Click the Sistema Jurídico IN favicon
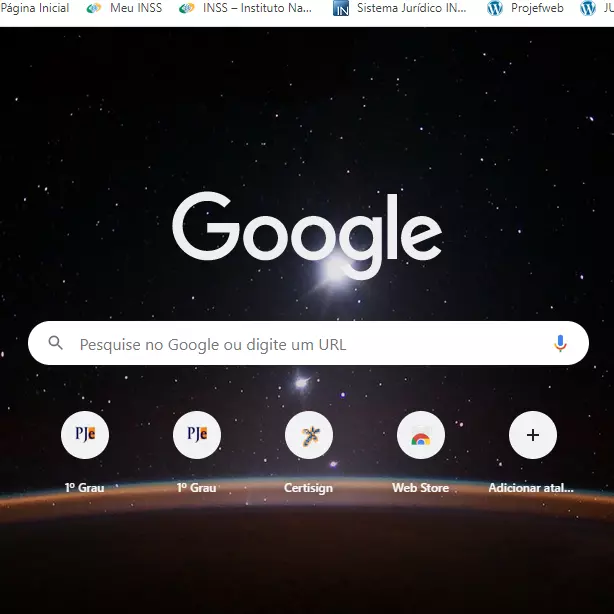This screenshot has height=614, width=614. [x=341, y=8]
